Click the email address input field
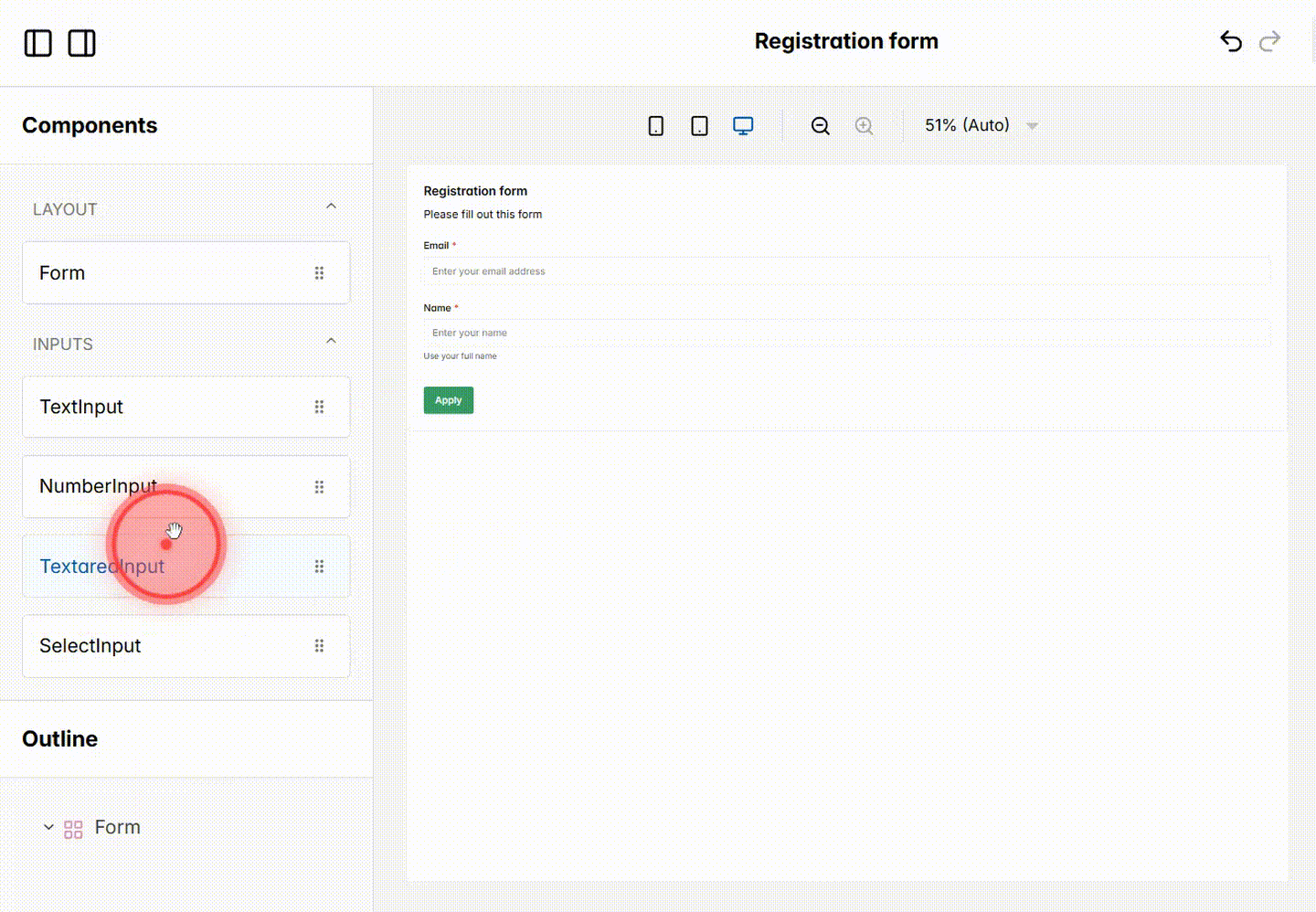The height and width of the screenshot is (912, 1316). (845, 270)
